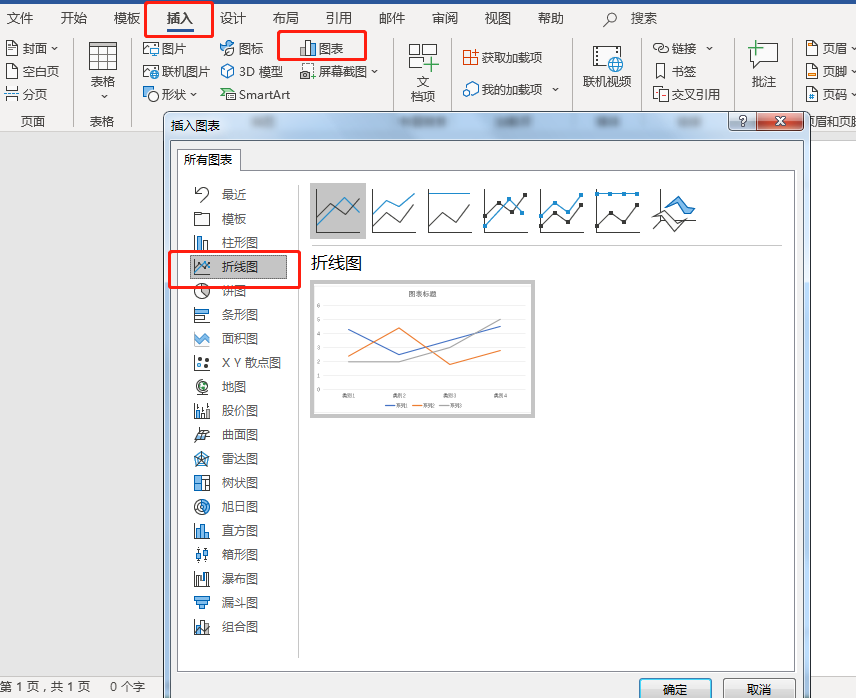Select Recent (最近) chart category
The width and height of the screenshot is (856, 698).
pyautogui.click(x=220, y=194)
